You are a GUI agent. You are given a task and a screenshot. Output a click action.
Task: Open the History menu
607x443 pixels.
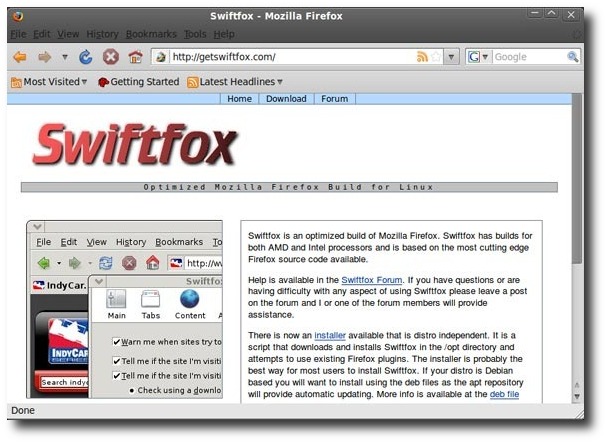pos(102,34)
